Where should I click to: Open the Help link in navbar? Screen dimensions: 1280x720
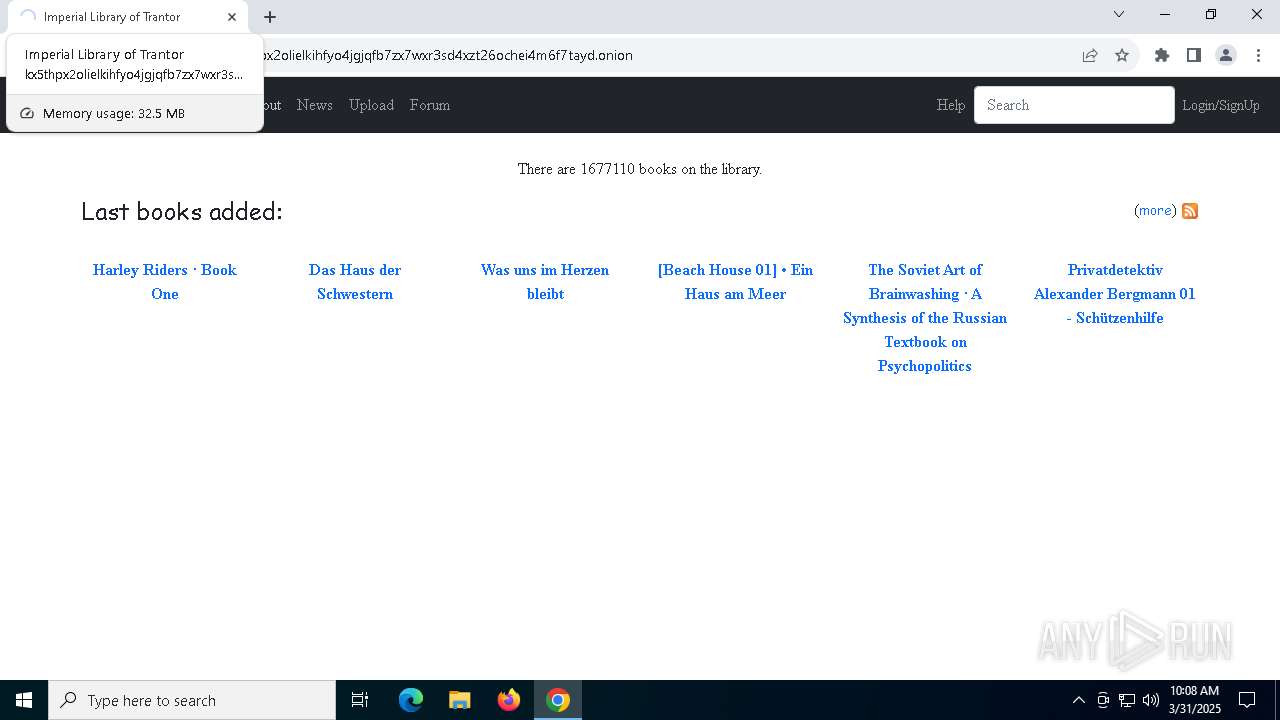pyautogui.click(x=950, y=105)
